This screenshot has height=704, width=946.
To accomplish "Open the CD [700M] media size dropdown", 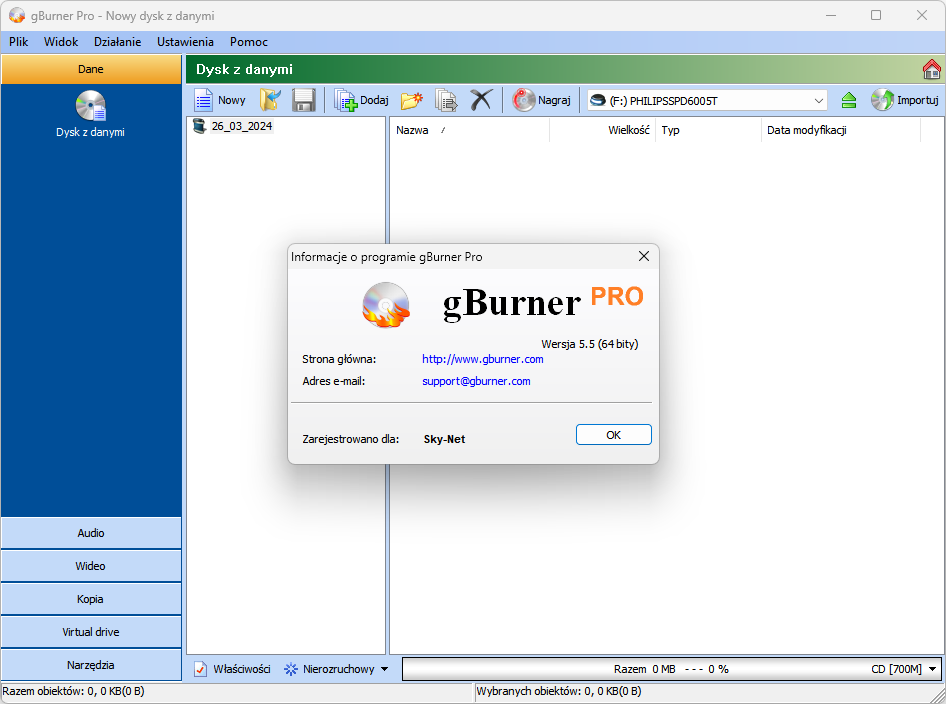I will pos(933,669).
